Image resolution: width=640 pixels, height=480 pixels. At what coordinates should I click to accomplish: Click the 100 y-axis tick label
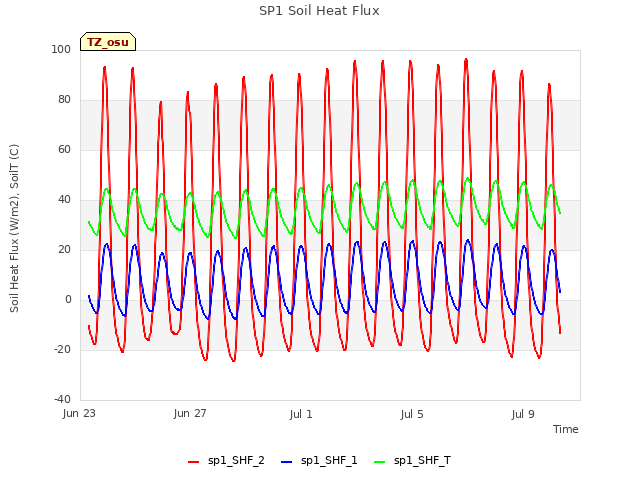click(61, 50)
